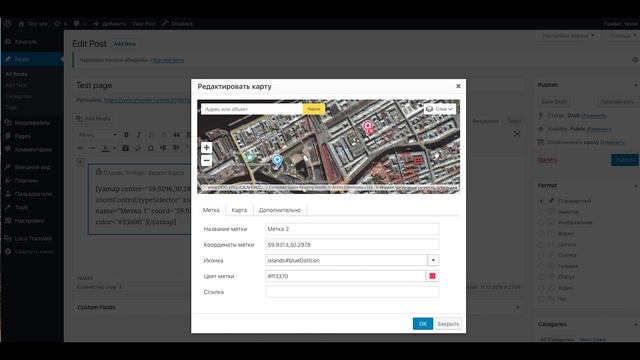
Task: Open the Иконка dropdown arrow
Action: [433, 260]
